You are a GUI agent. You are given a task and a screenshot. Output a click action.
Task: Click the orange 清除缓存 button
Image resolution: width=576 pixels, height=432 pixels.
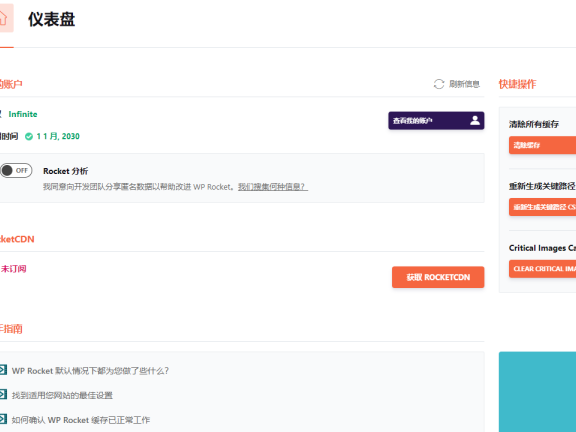click(542, 145)
